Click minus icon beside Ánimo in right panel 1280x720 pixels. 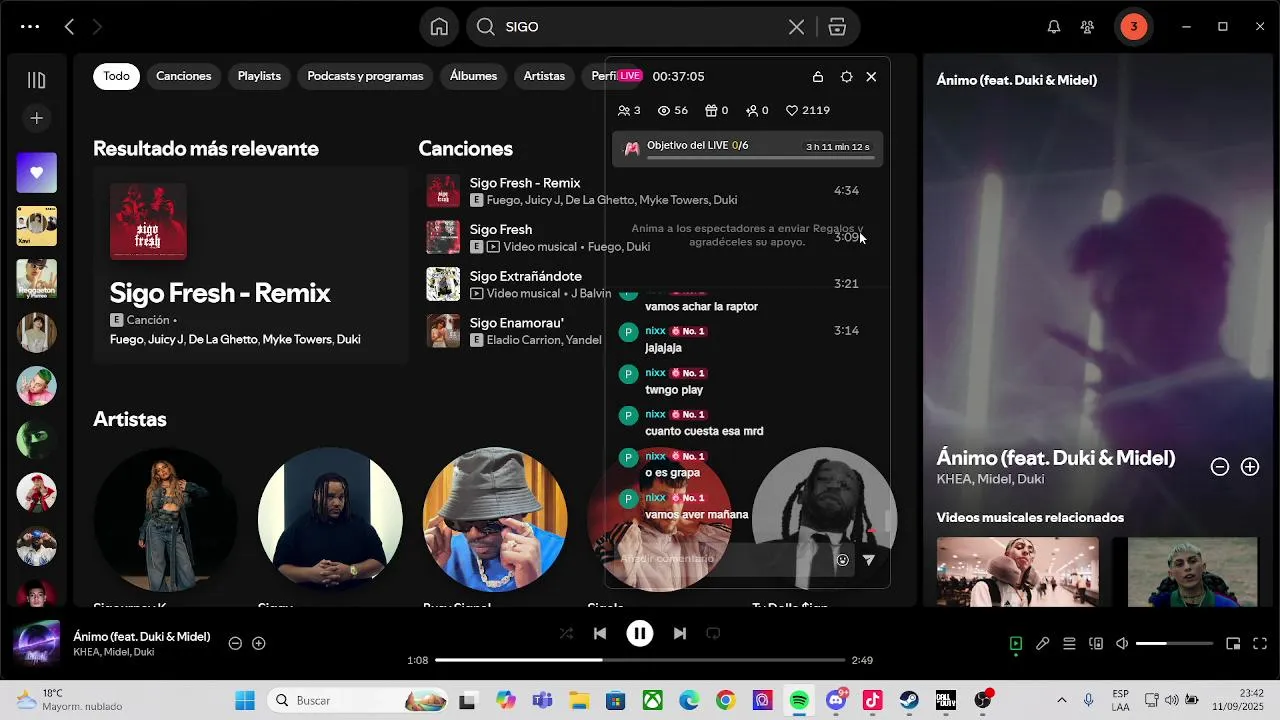(x=1220, y=467)
